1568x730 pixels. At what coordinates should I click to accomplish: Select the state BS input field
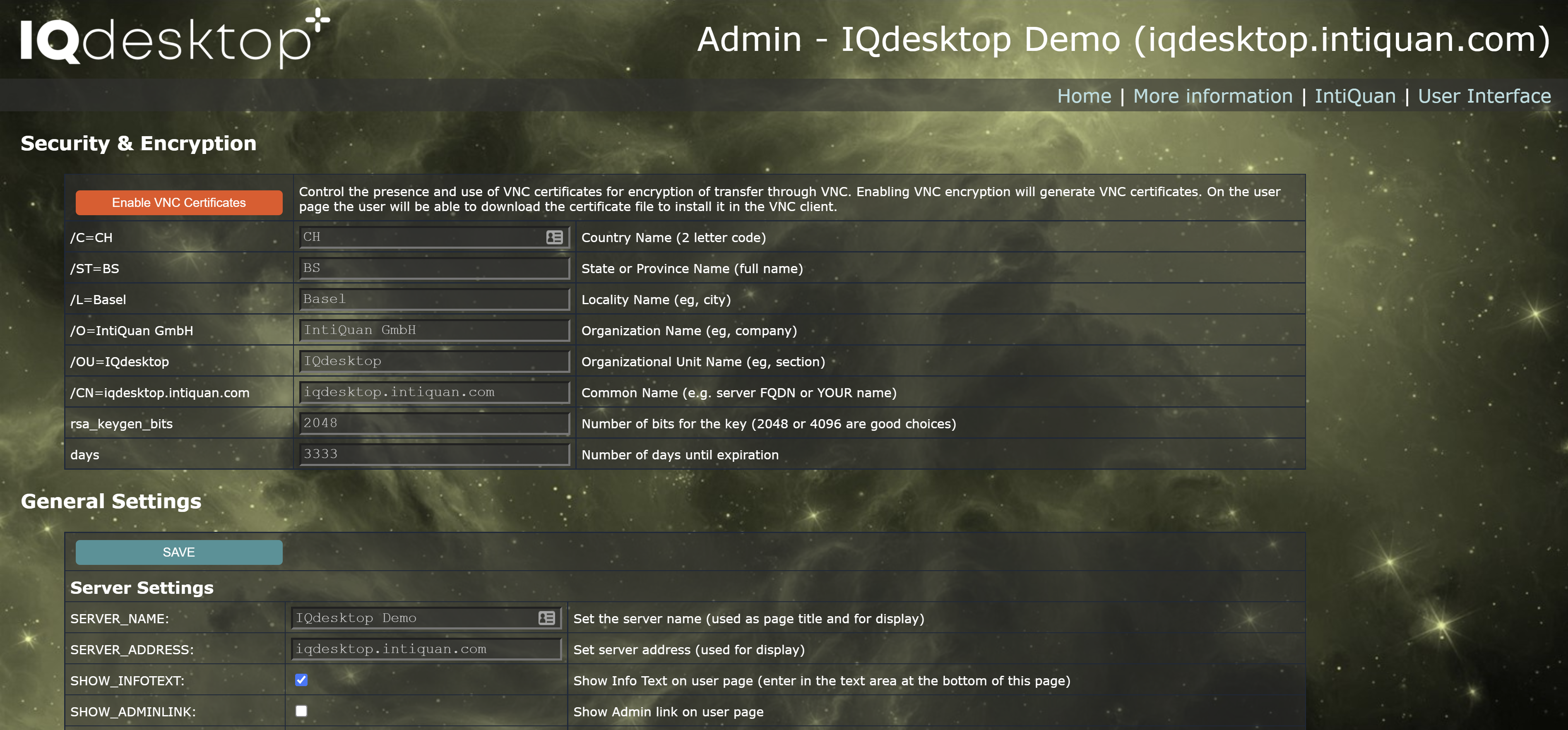click(x=434, y=268)
